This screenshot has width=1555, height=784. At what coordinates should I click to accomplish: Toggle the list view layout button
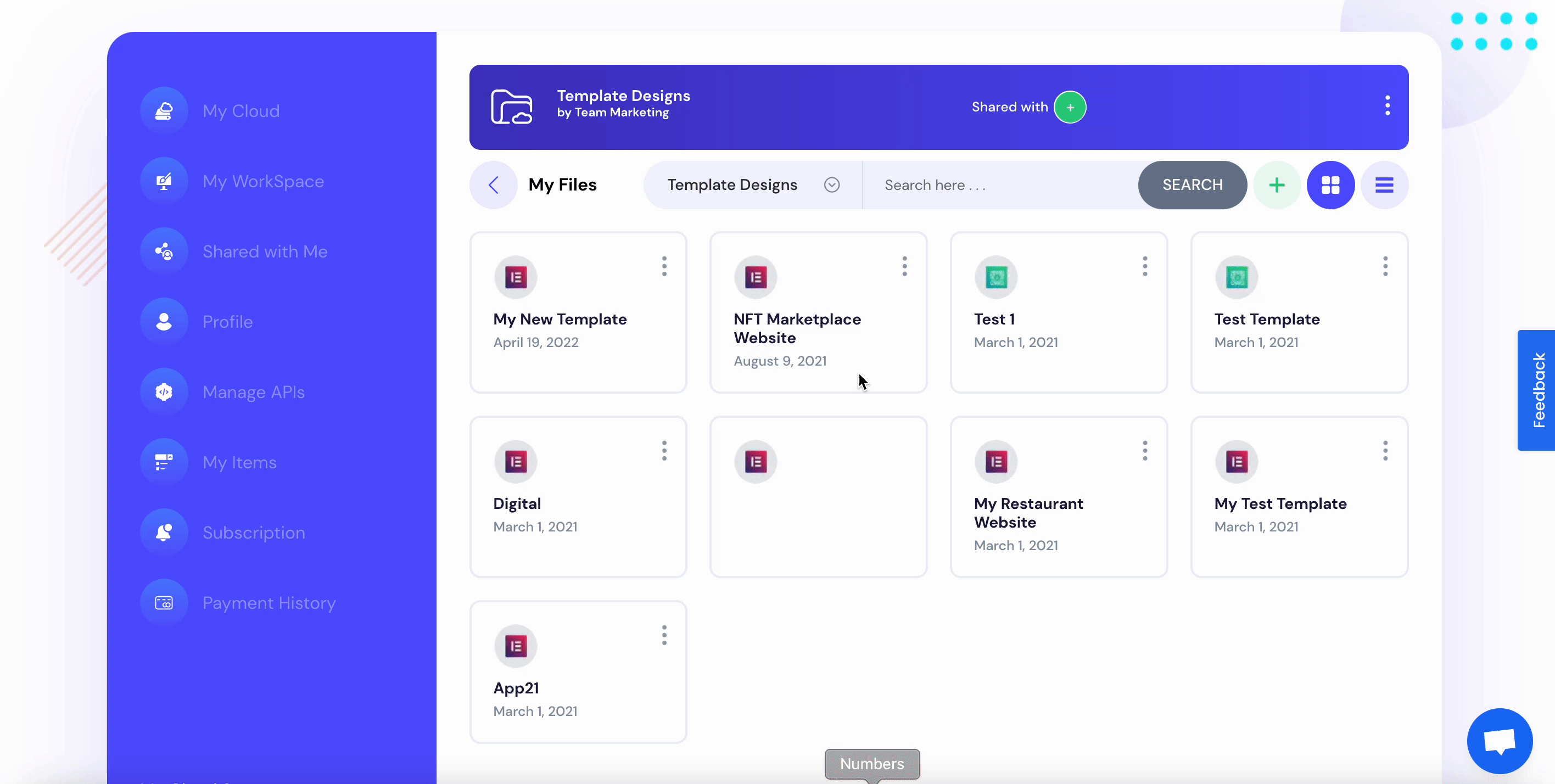coord(1384,184)
